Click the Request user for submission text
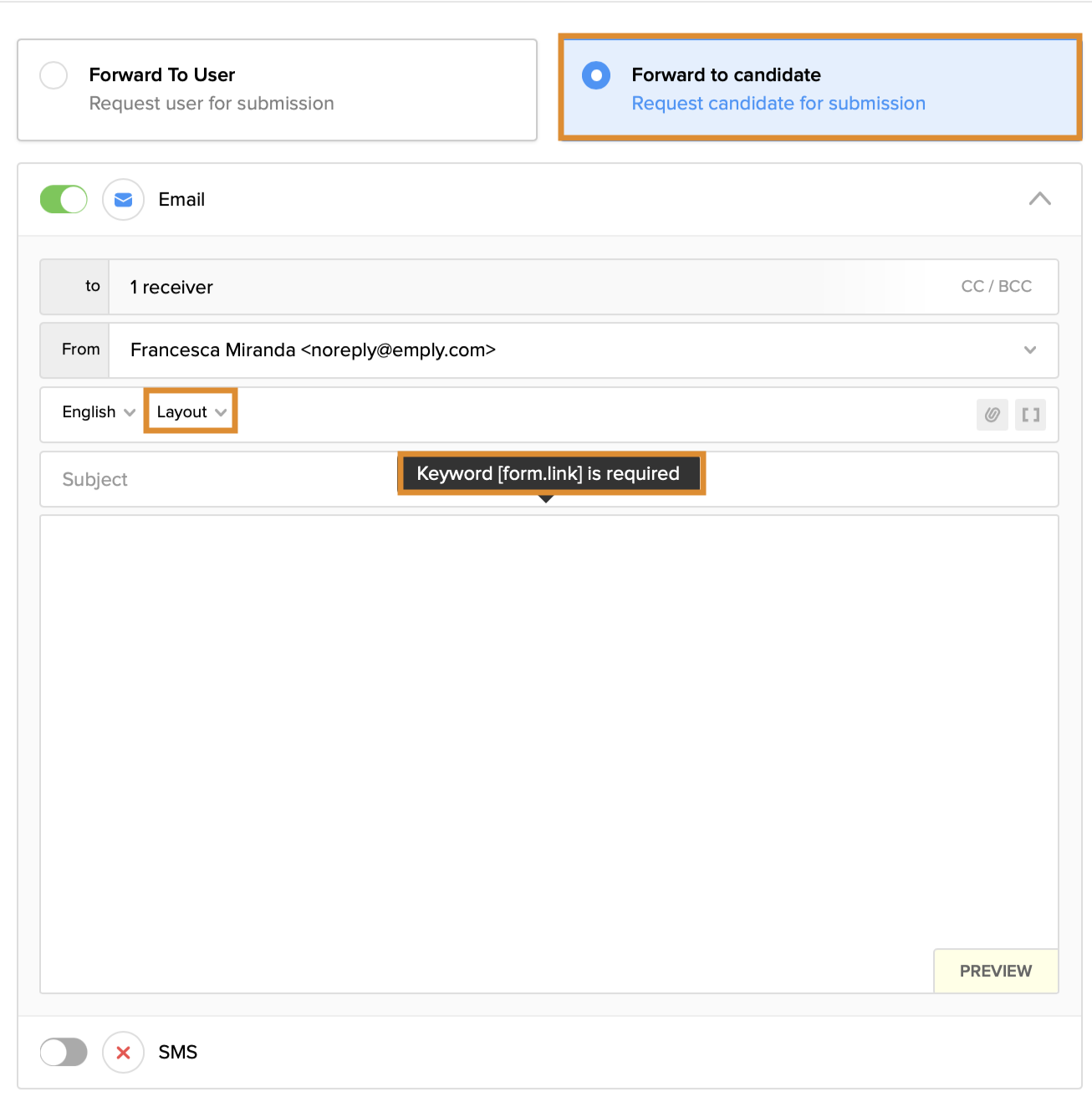1092x1117 pixels. 212,104
